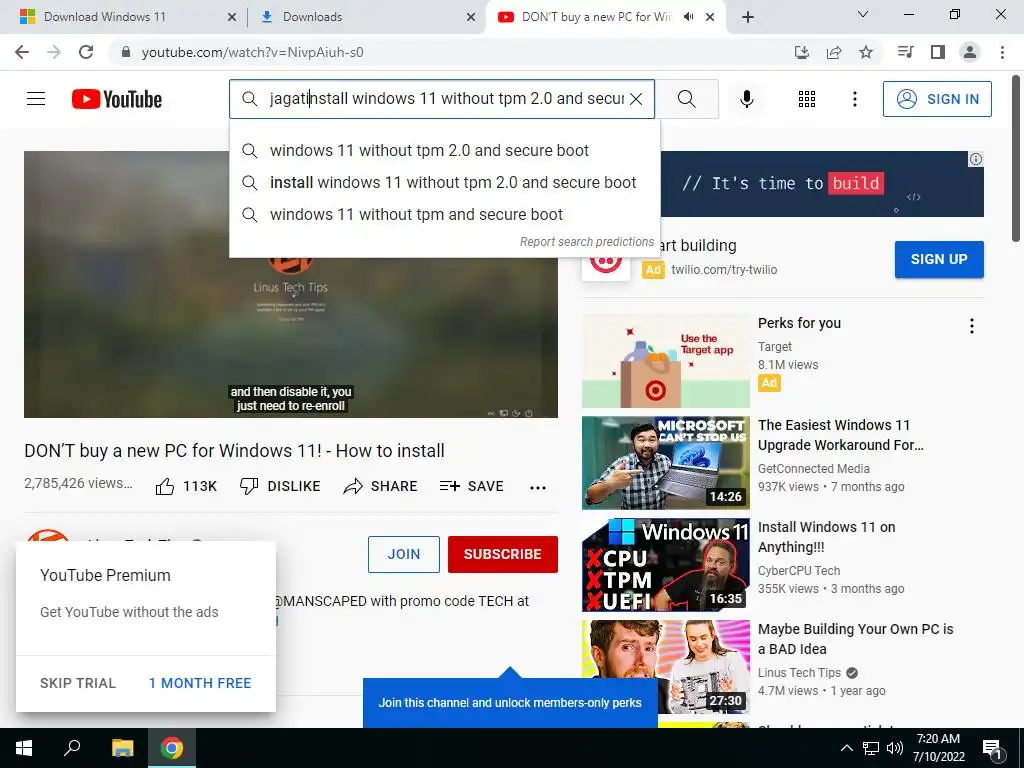Open The Easiest Windows 11 Upgrade thumbnail
Viewport: 1024px width, 768px height.
[x=665, y=463]
